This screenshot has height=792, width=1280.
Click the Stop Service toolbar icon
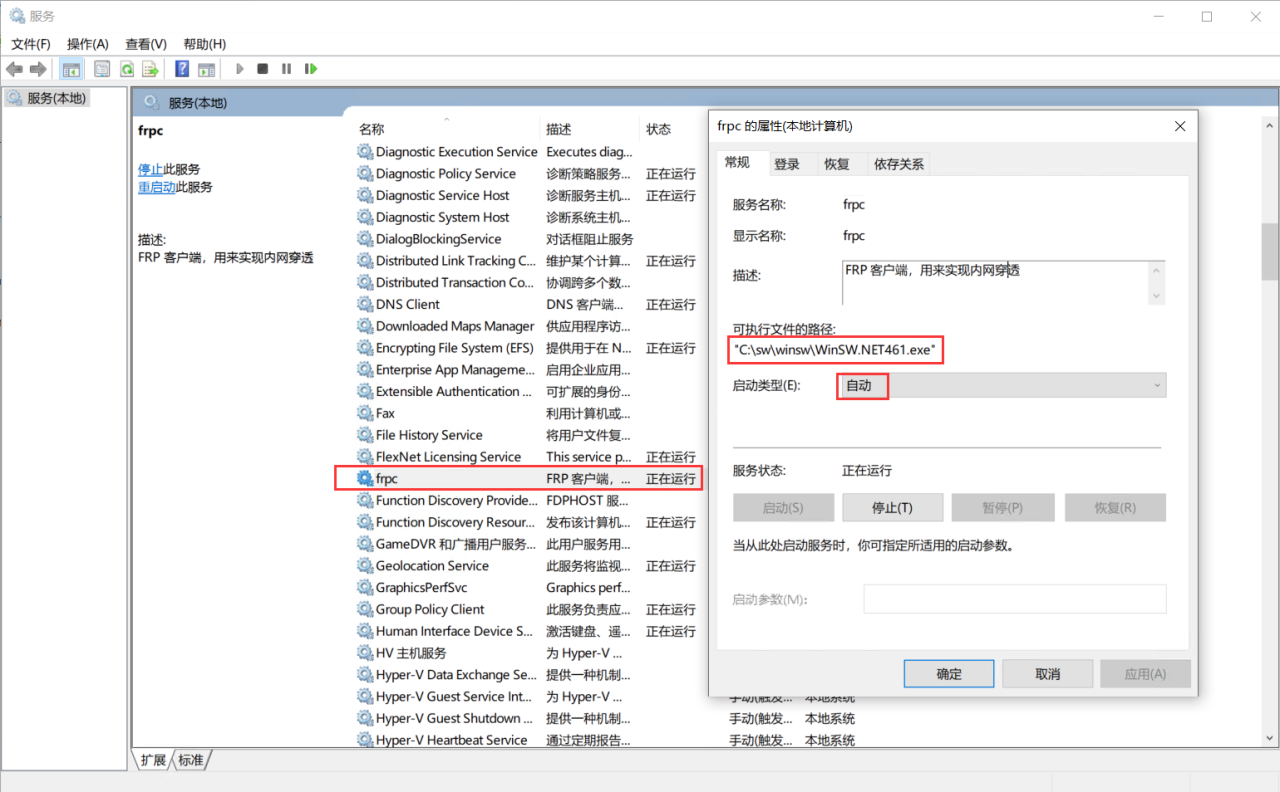click(262, 68)
